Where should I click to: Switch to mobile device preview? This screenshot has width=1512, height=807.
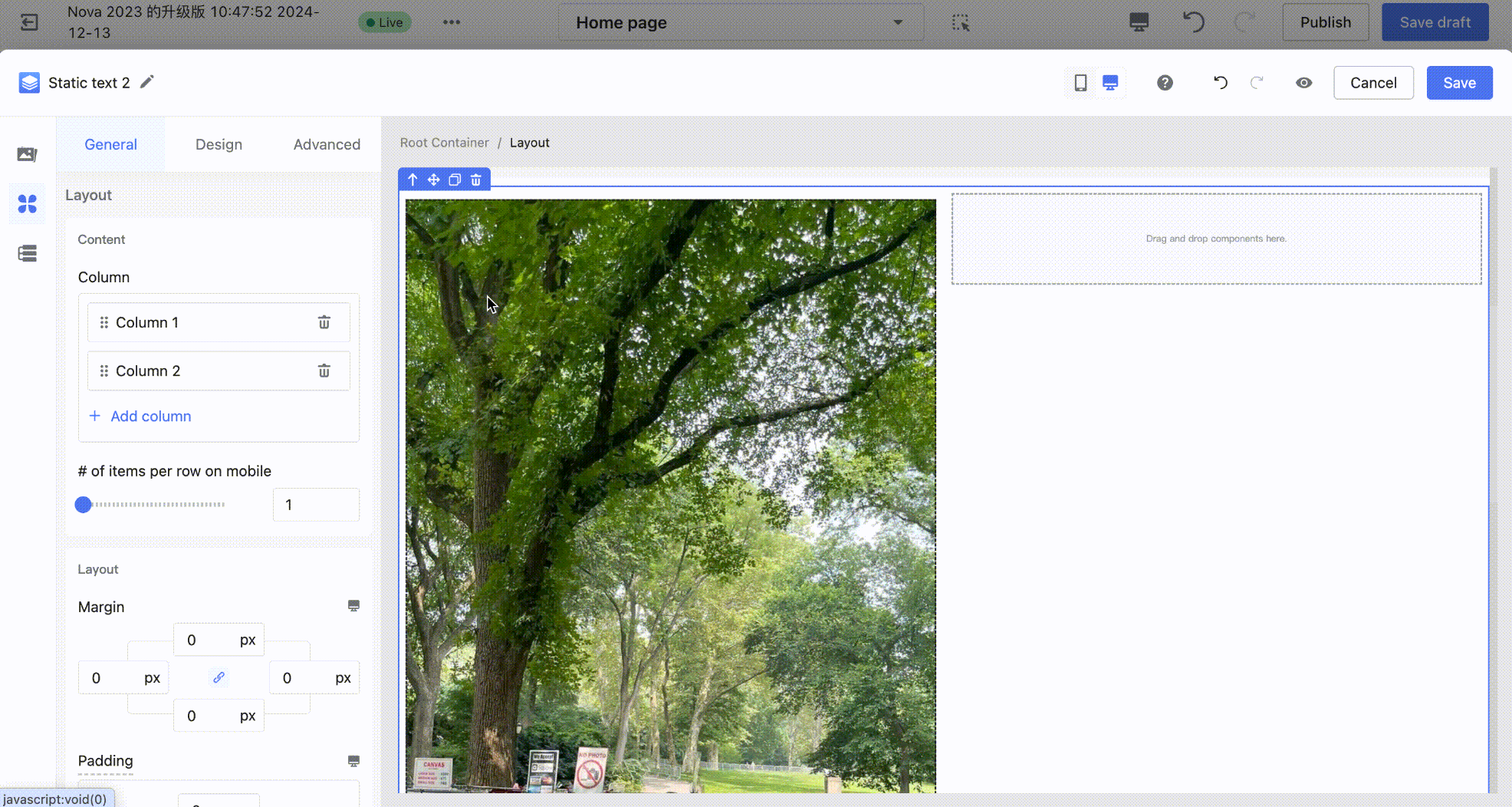coord(1080,83)
